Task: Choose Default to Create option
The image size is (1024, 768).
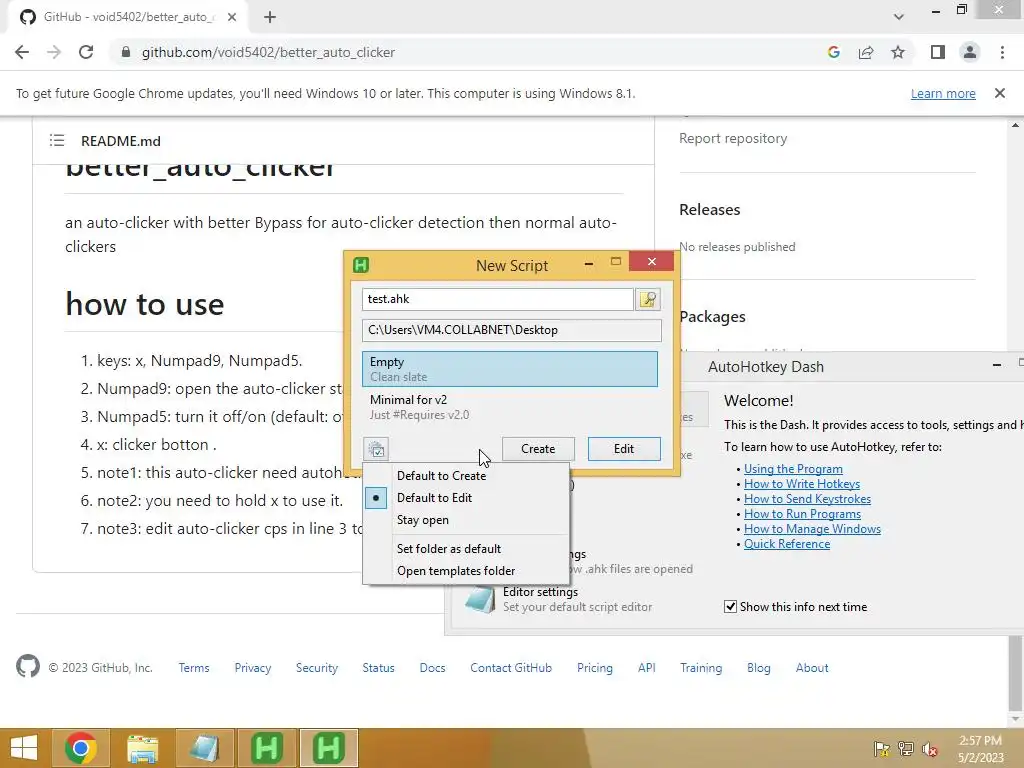Action: click(466, 475)
